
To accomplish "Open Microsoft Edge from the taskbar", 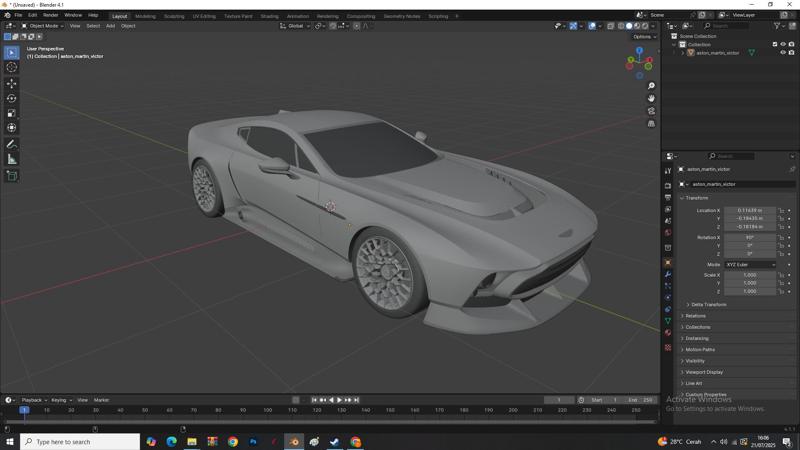I will point(171,442).
